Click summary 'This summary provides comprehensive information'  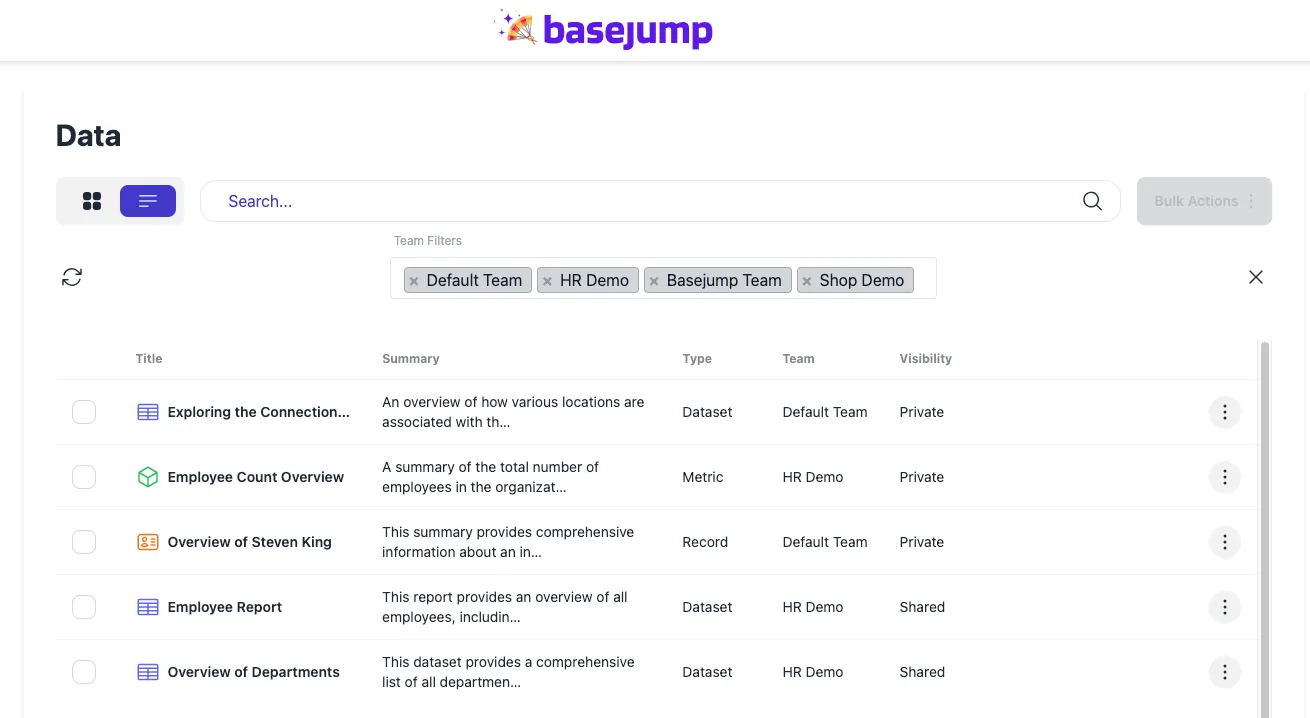pyautogui.click(x=508, y=542)
